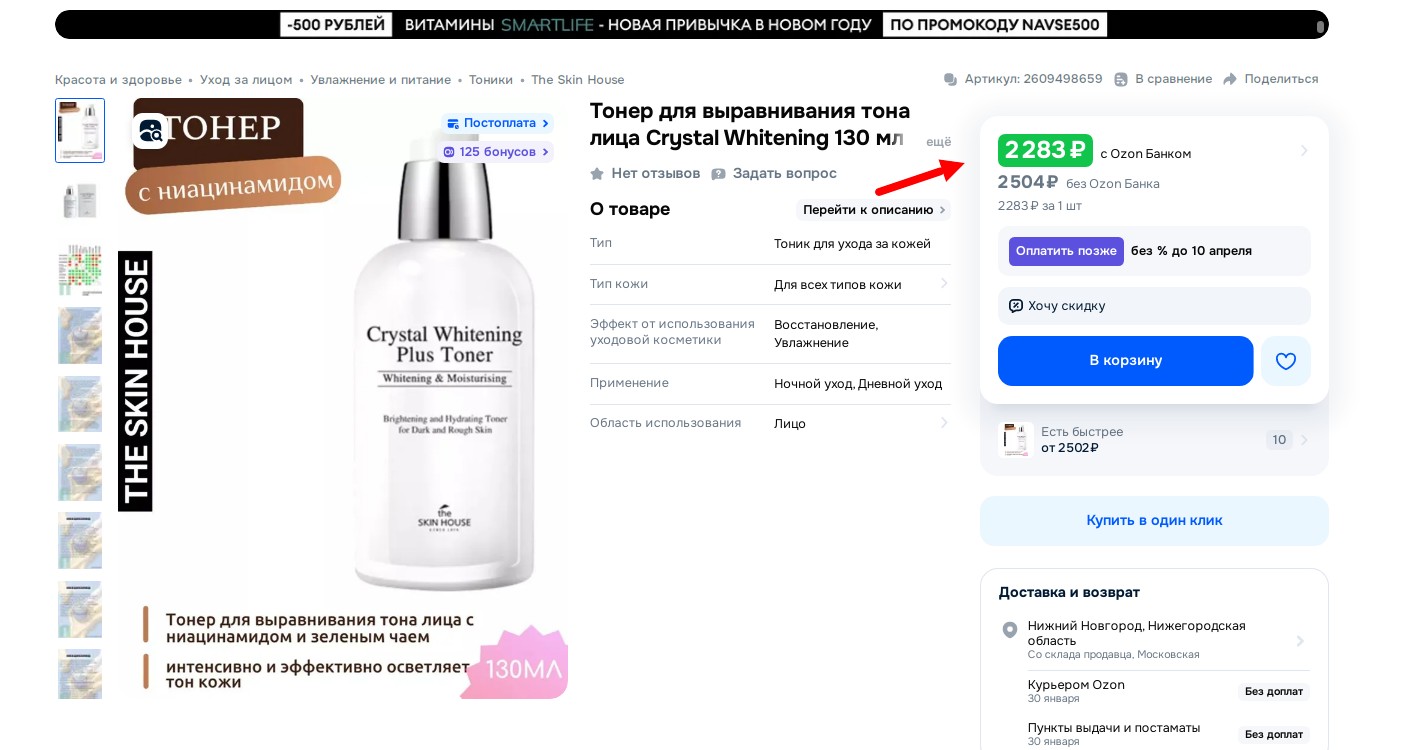1415x750 pixels.
Task: Add the product to cart with В корзину
Action: pyautogui.click(x=1125, y=361)
